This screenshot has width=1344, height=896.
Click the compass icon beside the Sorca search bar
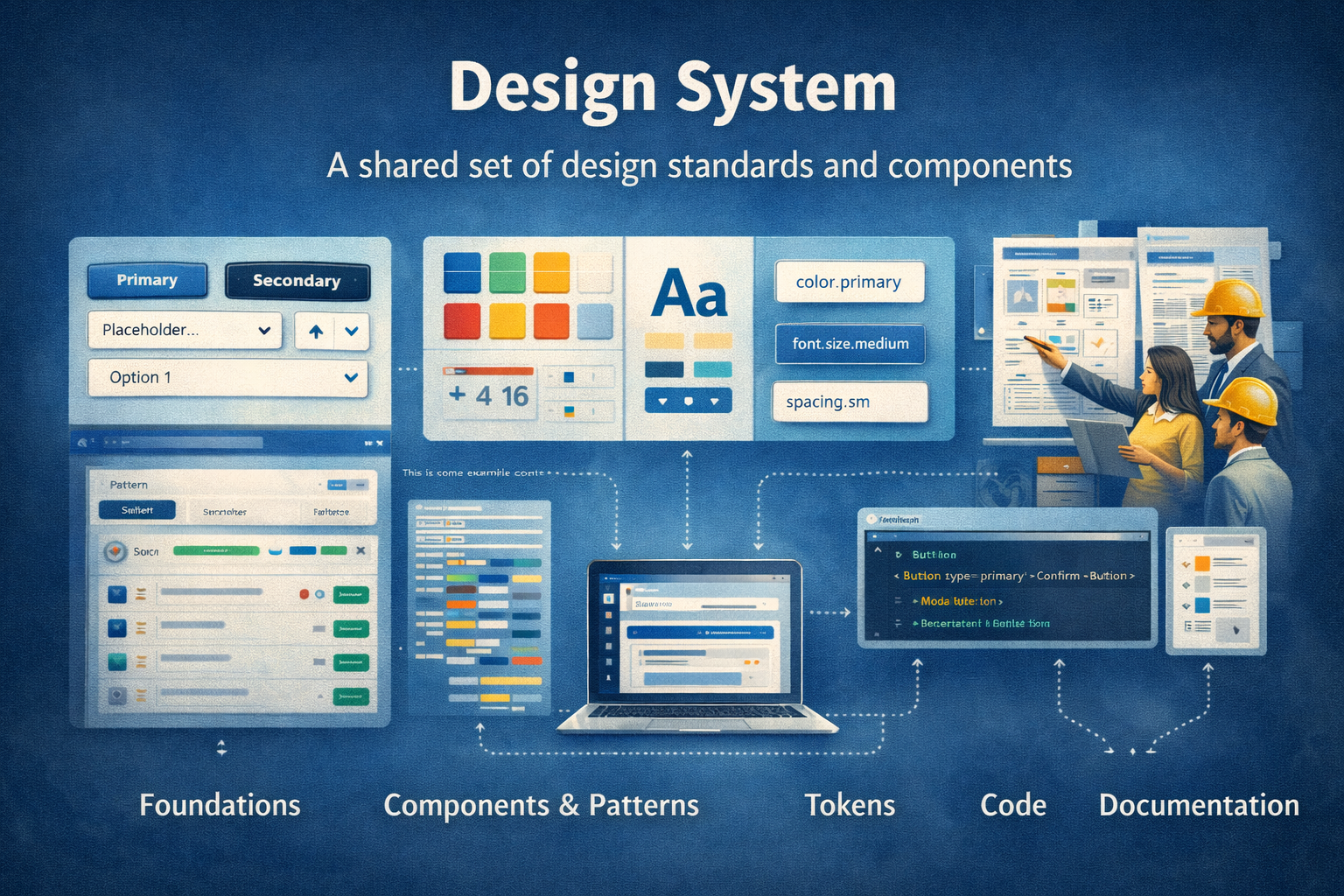coord(115,551)
